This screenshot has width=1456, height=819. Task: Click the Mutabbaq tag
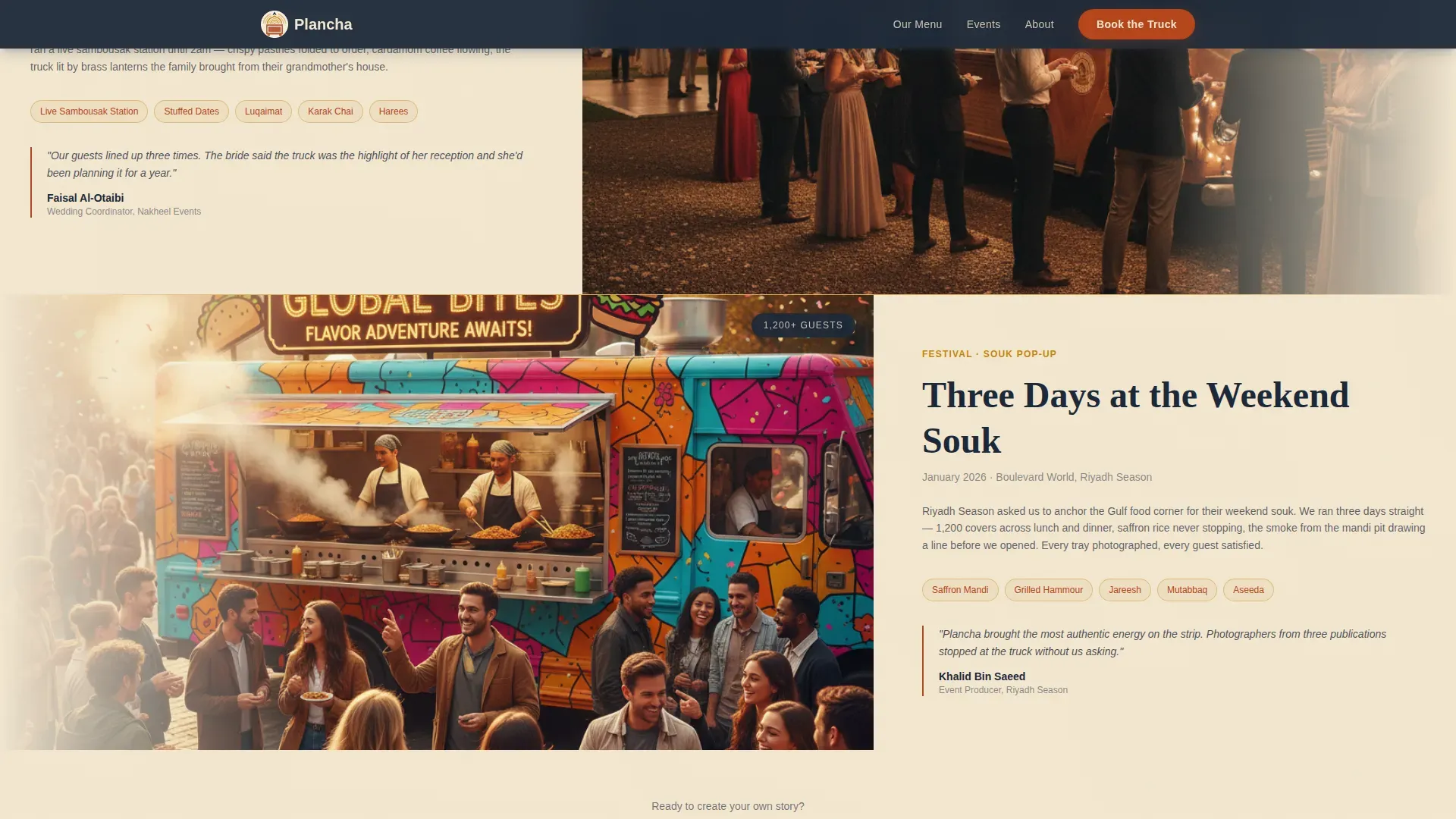click(1186, 590)
